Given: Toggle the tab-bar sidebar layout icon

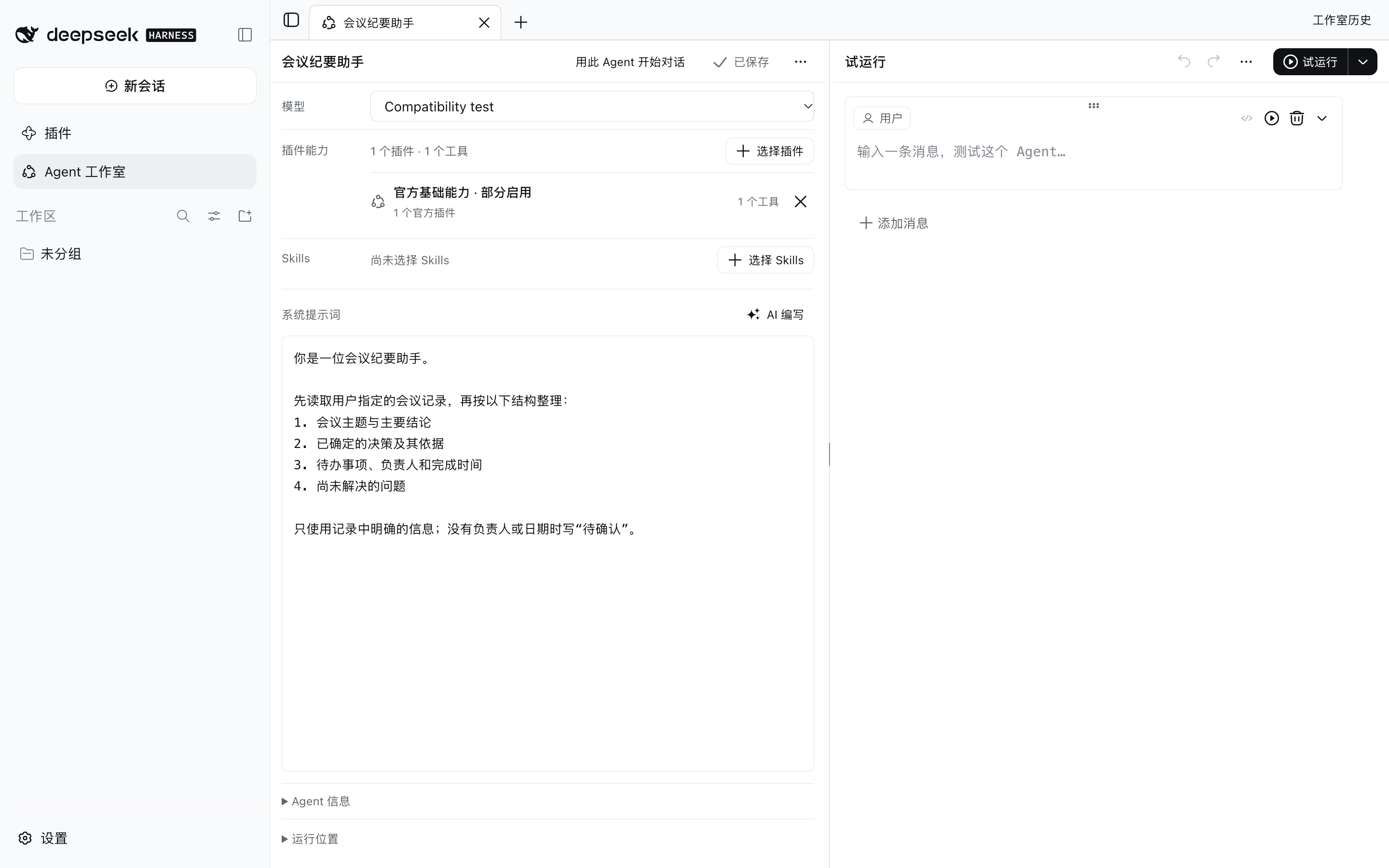Looking at the screenshot, I should pos(291,21).
